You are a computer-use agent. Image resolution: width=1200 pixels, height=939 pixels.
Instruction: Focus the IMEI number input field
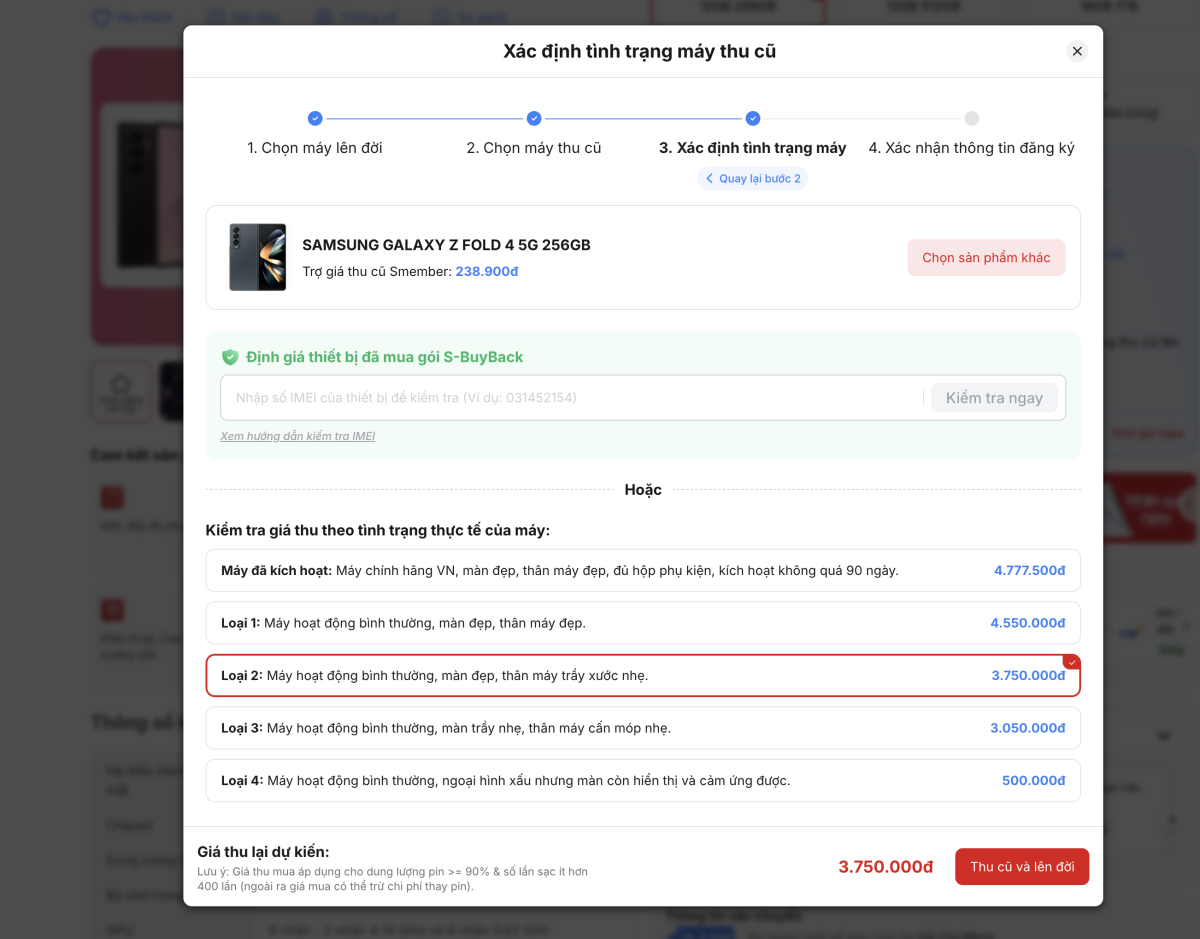click(572, 398)
